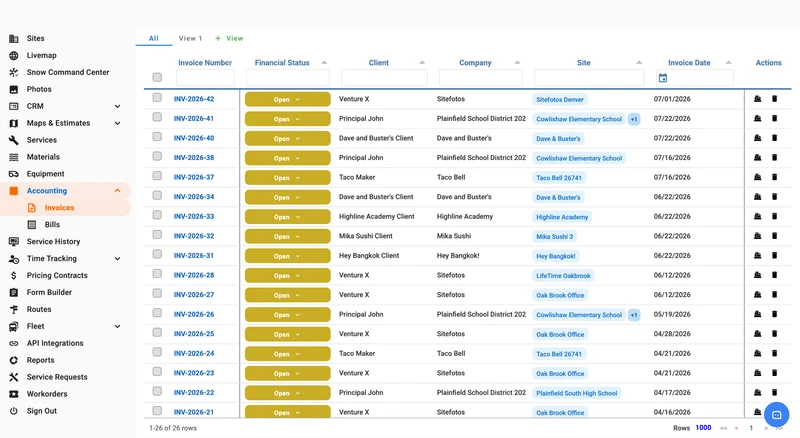The height and width of the screenshot is (438, 800).
Task: Add a new view with + View
Action: click(229, 38)
